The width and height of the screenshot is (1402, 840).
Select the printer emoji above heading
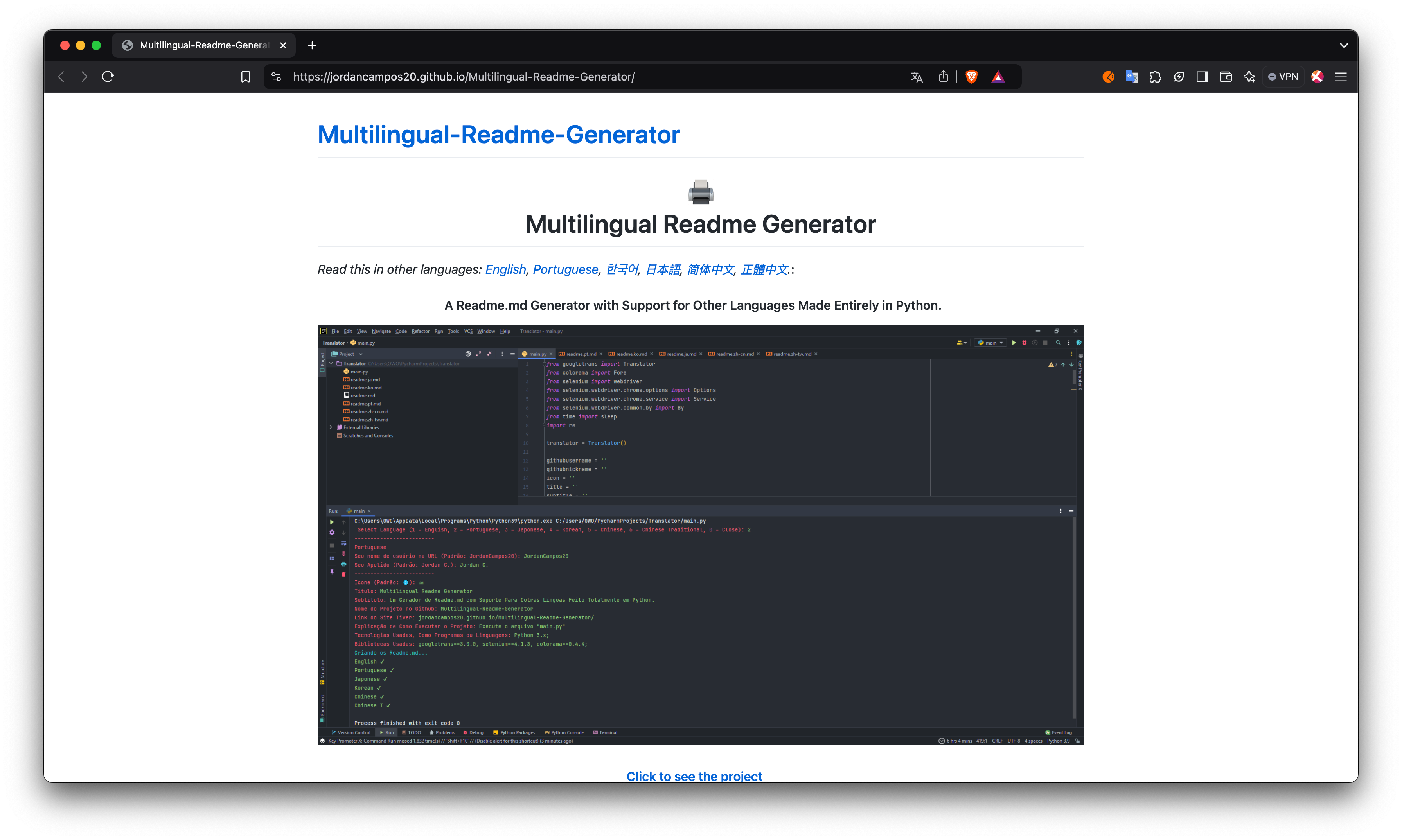701,192
